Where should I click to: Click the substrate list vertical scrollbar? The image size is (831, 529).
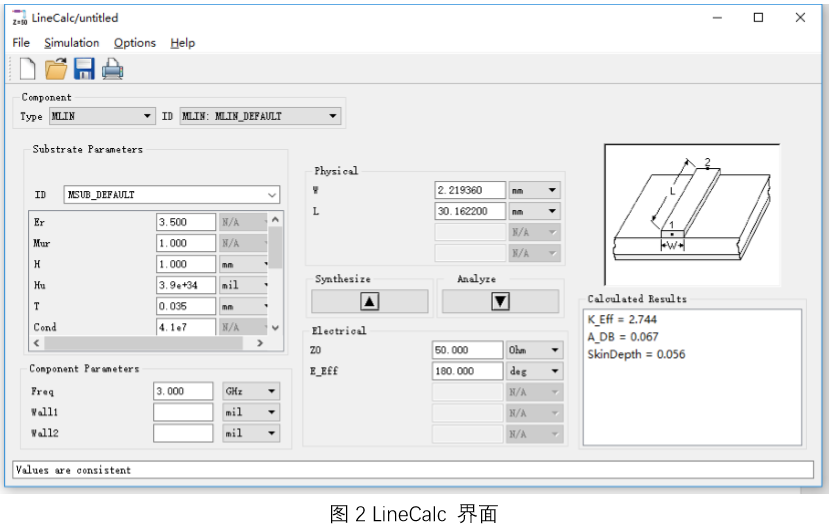pyautogui.click(x=276, y=250)
